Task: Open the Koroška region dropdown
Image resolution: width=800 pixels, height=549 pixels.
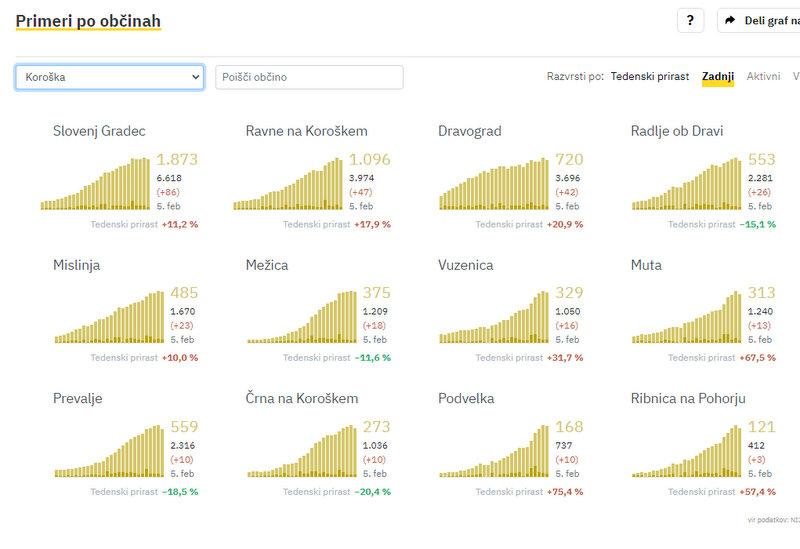Action: pyautogui.click(x=110, y=77)
